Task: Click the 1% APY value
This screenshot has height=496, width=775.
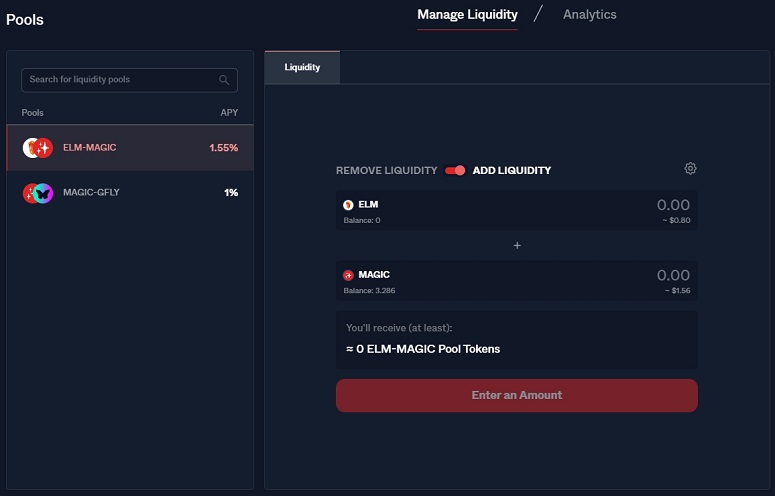Action: [x=231, y=193]
